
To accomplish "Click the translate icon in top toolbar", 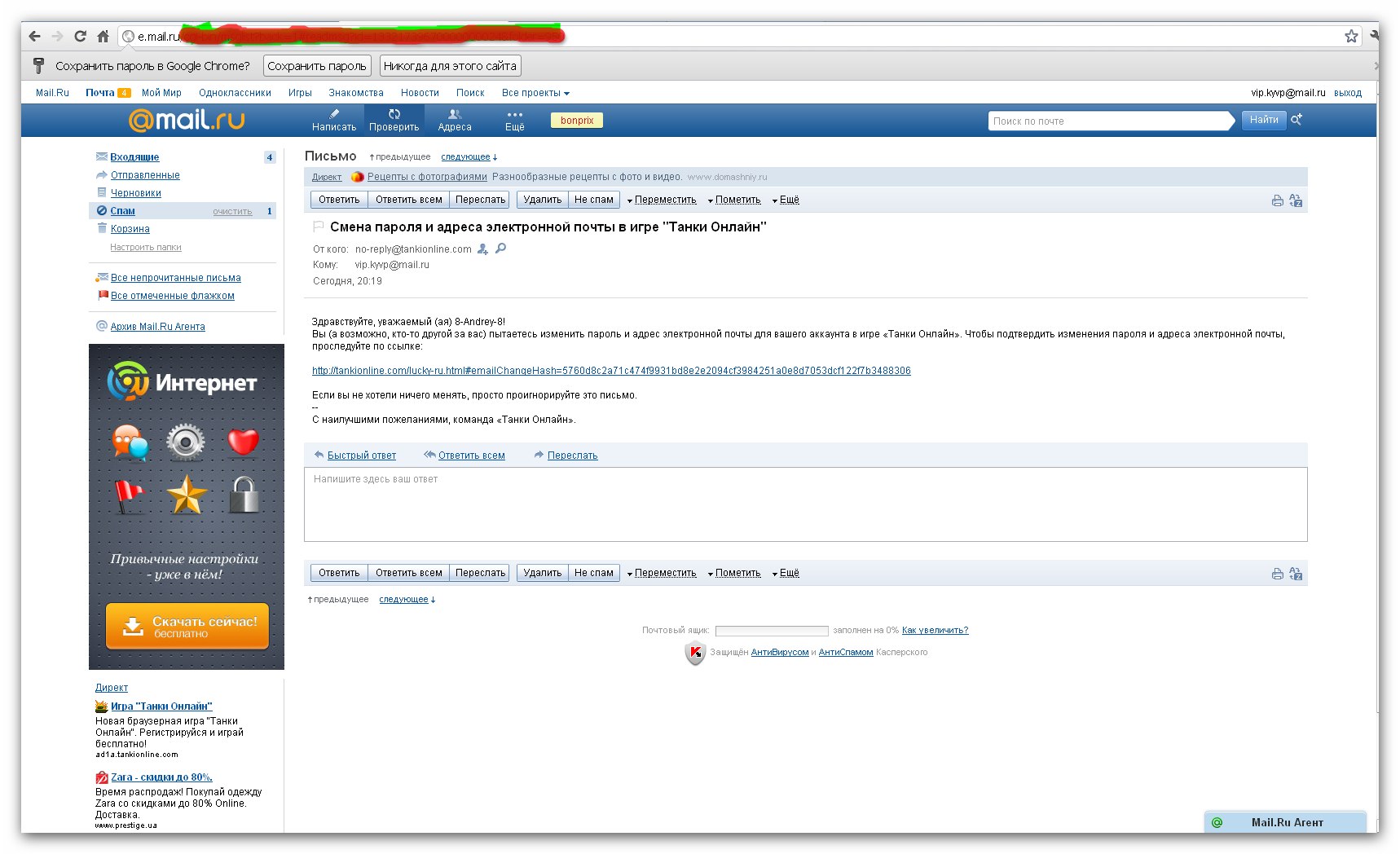I will [1296, 200].
